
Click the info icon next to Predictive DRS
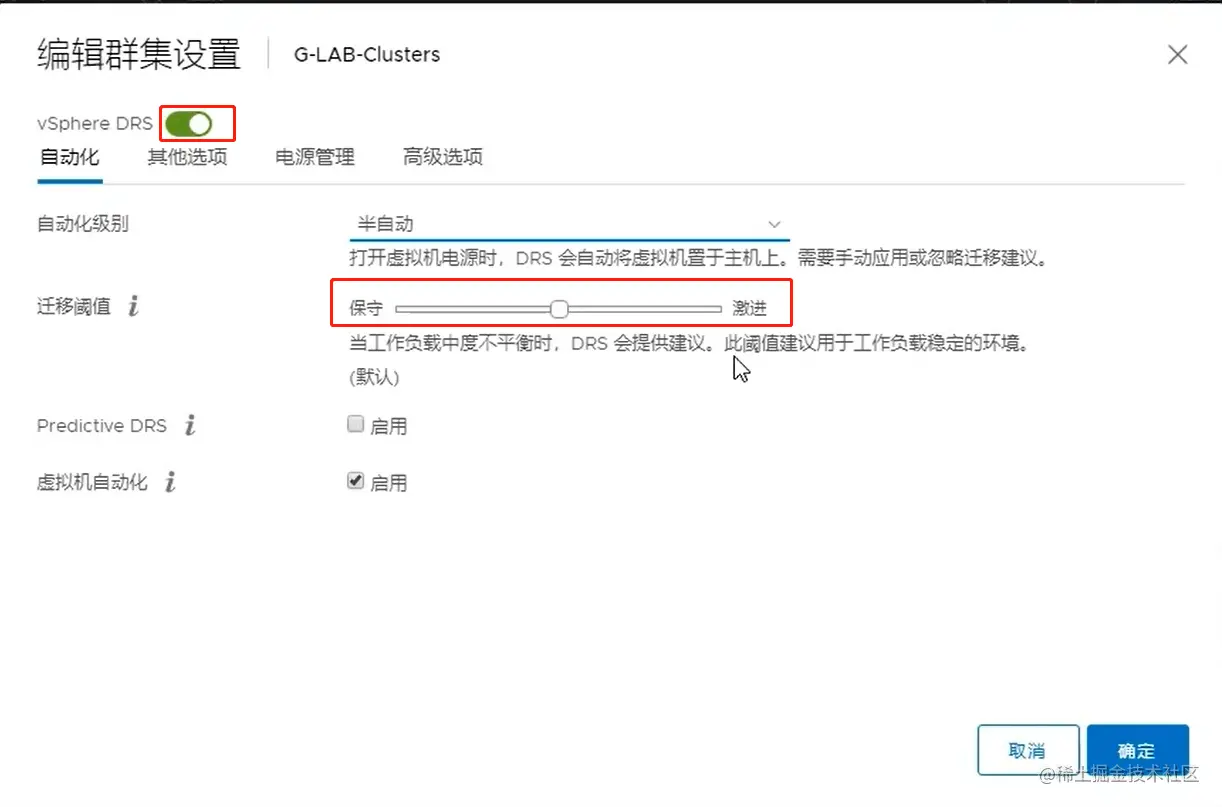pos(190,425)
